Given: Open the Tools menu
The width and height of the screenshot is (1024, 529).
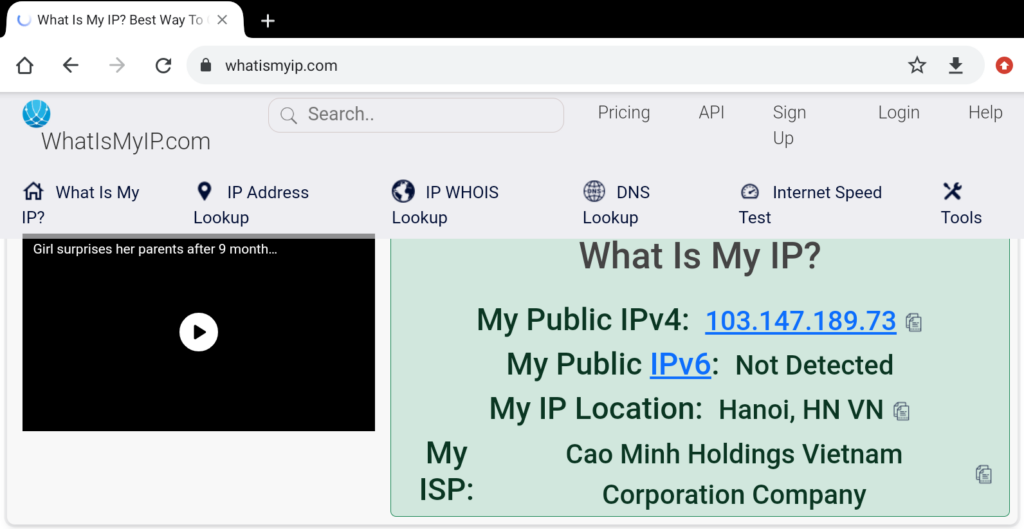Looking at the screenshot, I should 961,204.
